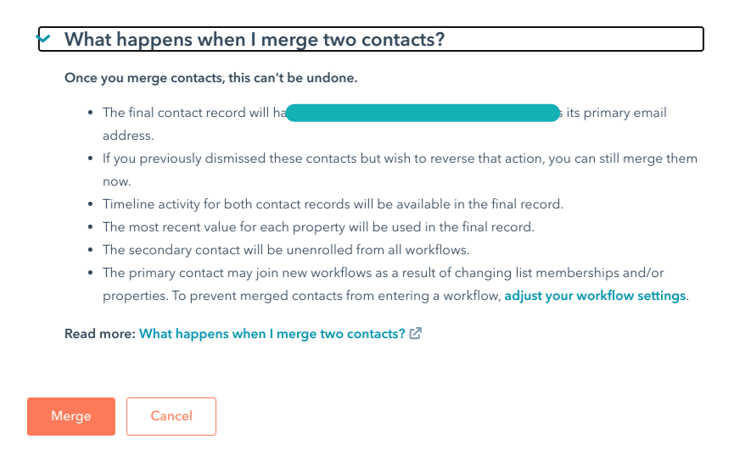Click the 'Read more:' label
The height and width of the screenshot is (450, 740).
tap(99, 334)
